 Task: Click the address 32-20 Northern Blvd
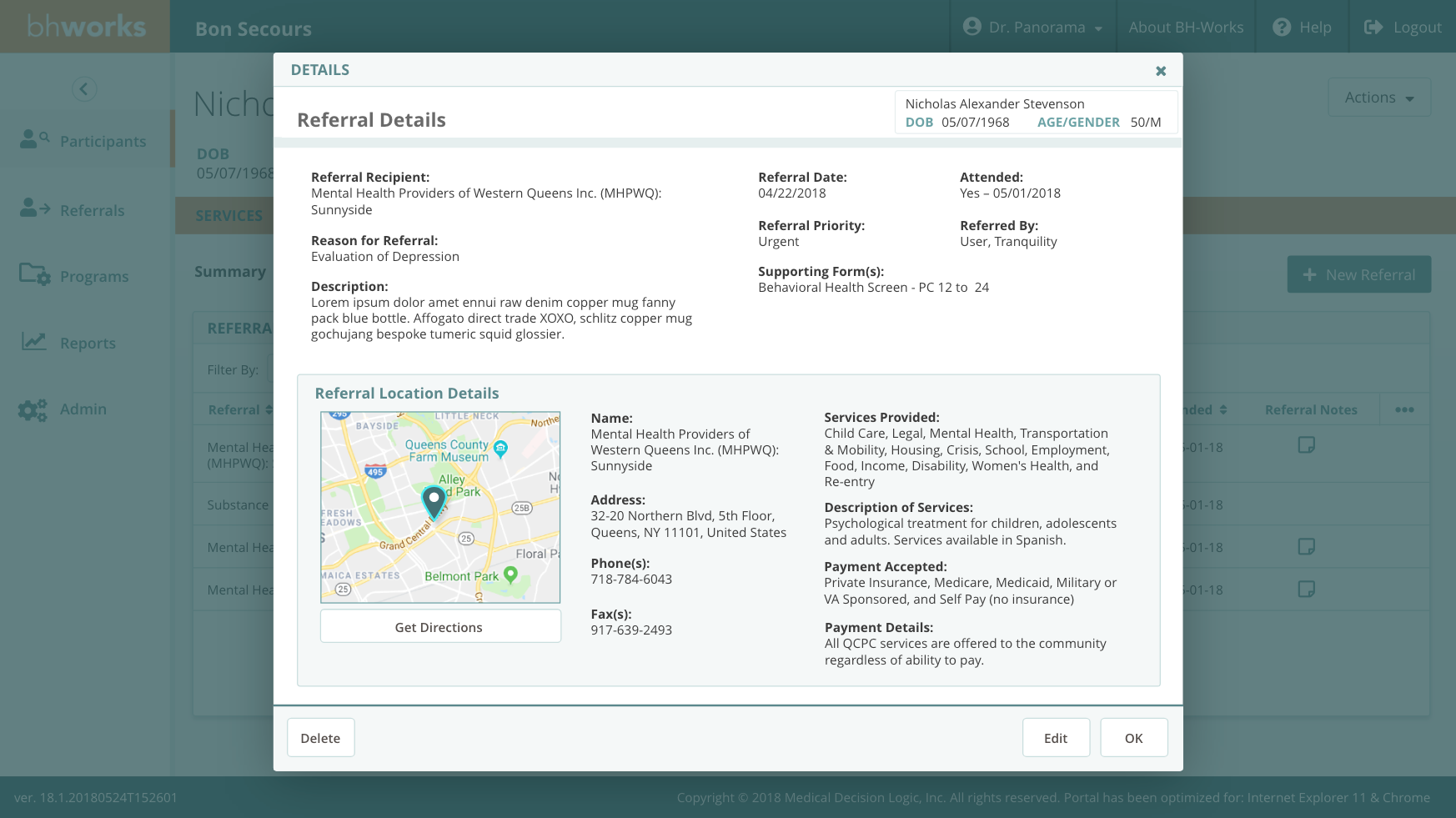[689, 524]
